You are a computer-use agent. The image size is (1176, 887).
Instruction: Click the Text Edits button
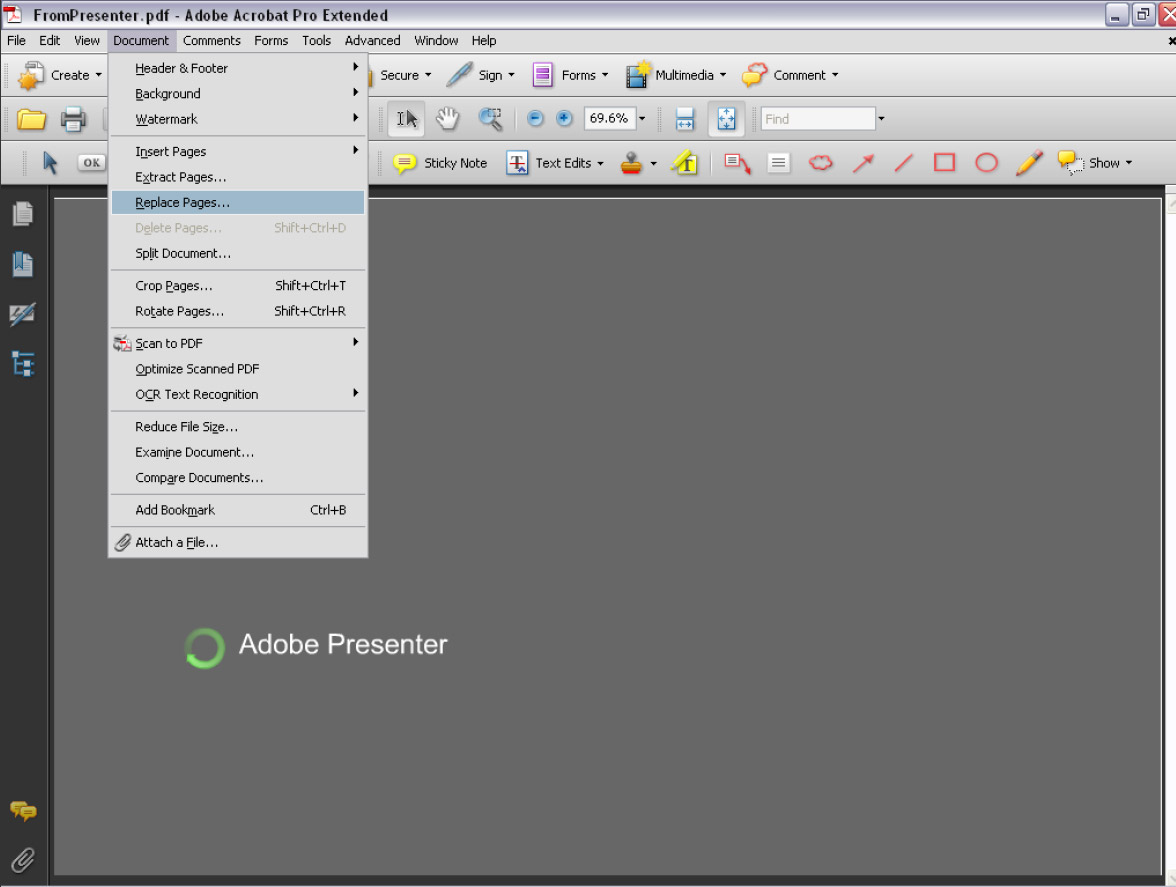pos(555,163)
